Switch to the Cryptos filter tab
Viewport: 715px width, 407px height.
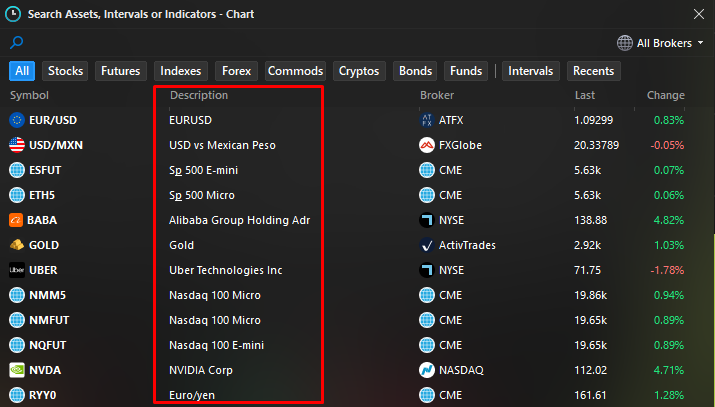(x=359, y=71)
